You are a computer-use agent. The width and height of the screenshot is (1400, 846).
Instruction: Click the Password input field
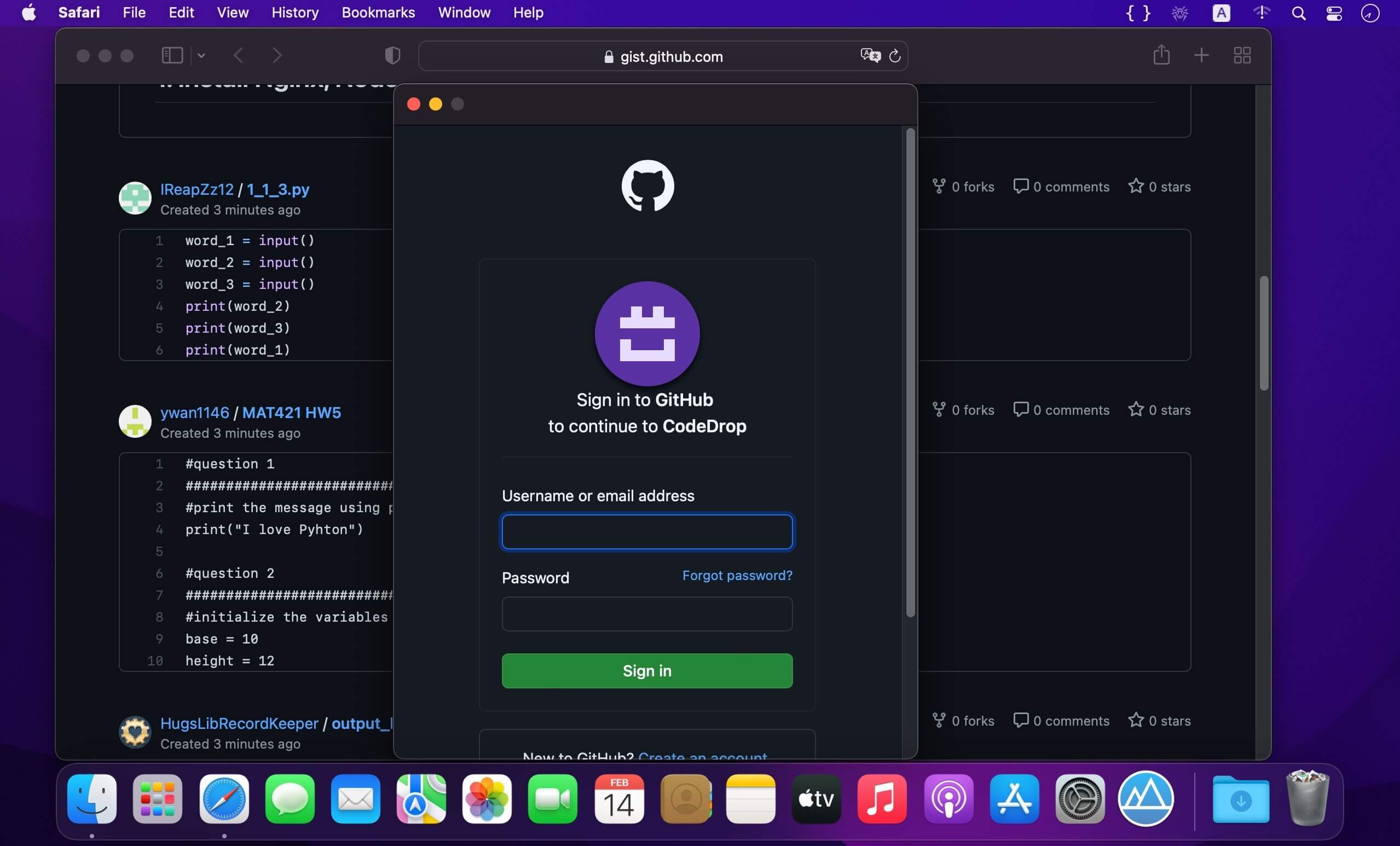coord(647,613)
